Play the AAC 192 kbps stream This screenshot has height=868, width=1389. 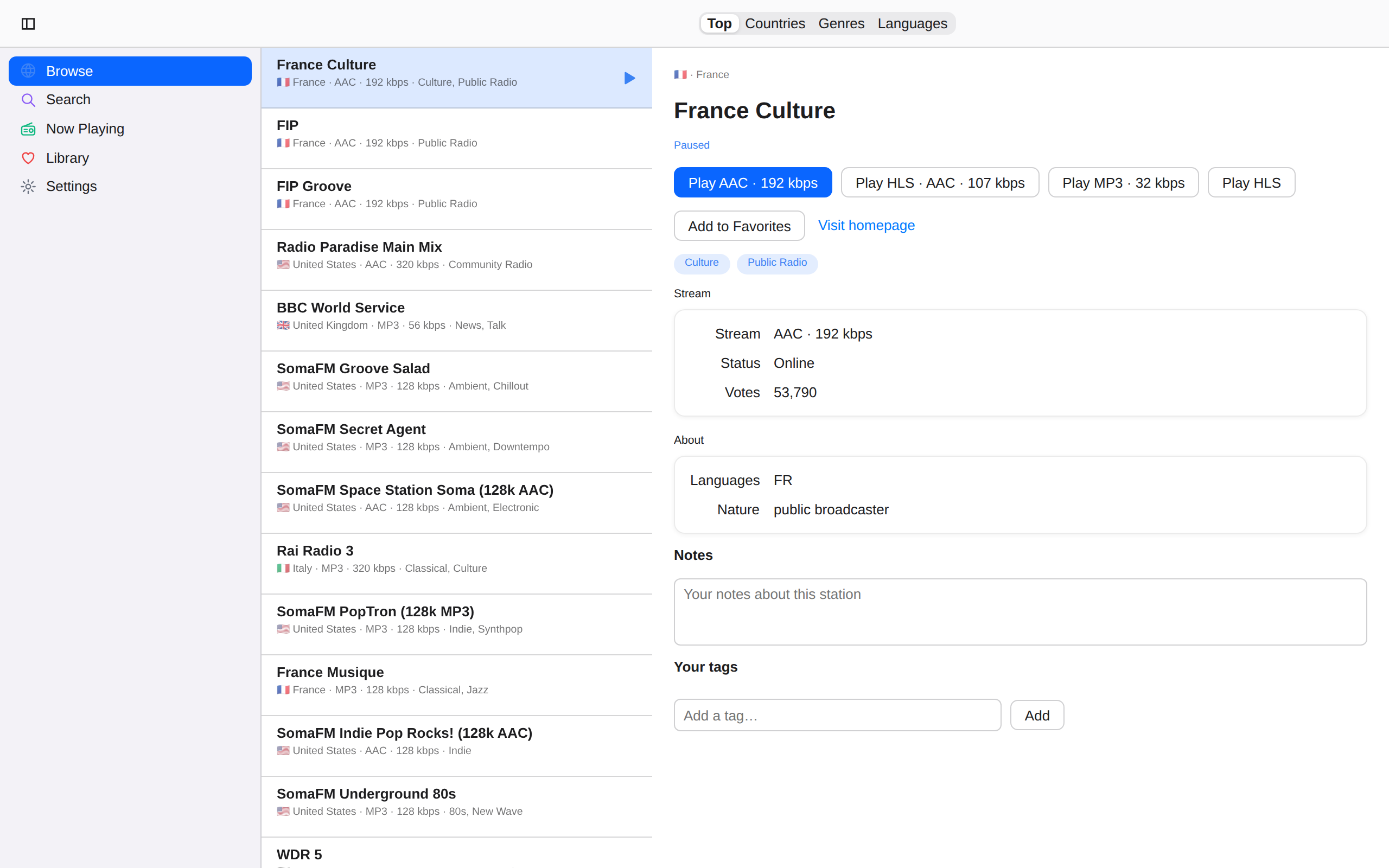coord(753,183)
